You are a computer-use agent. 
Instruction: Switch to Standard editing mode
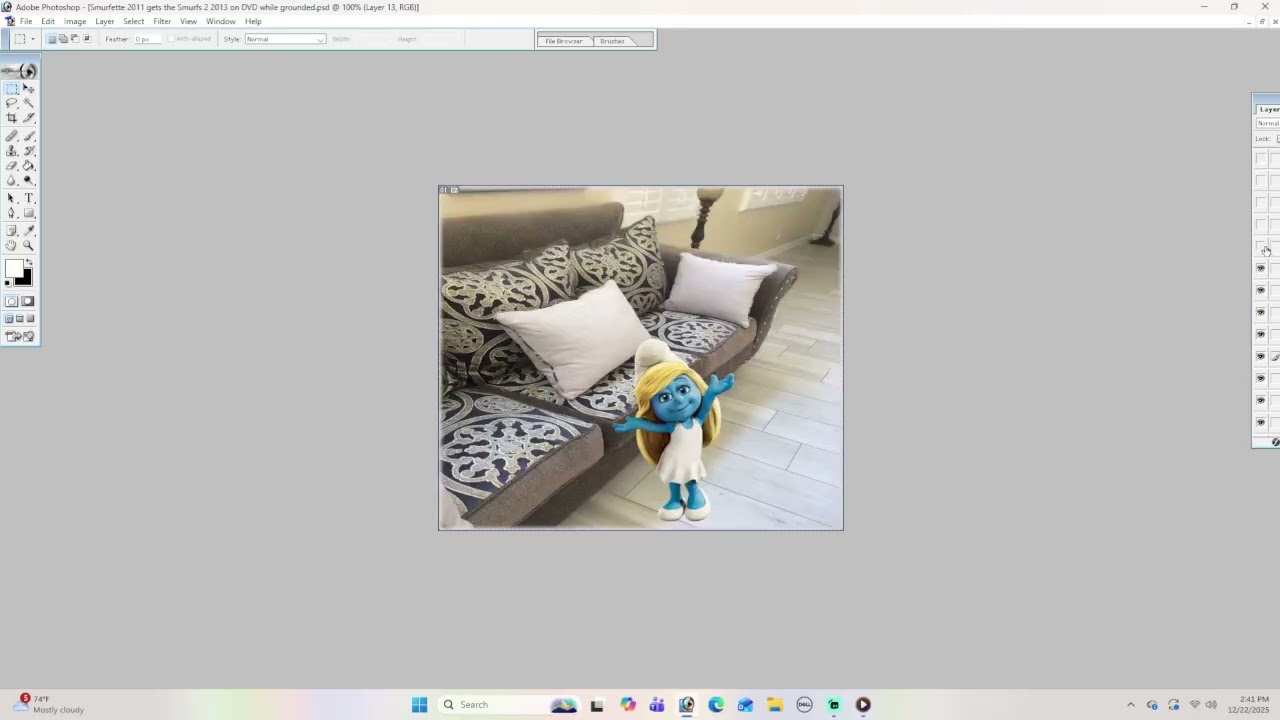click(12, 301)
